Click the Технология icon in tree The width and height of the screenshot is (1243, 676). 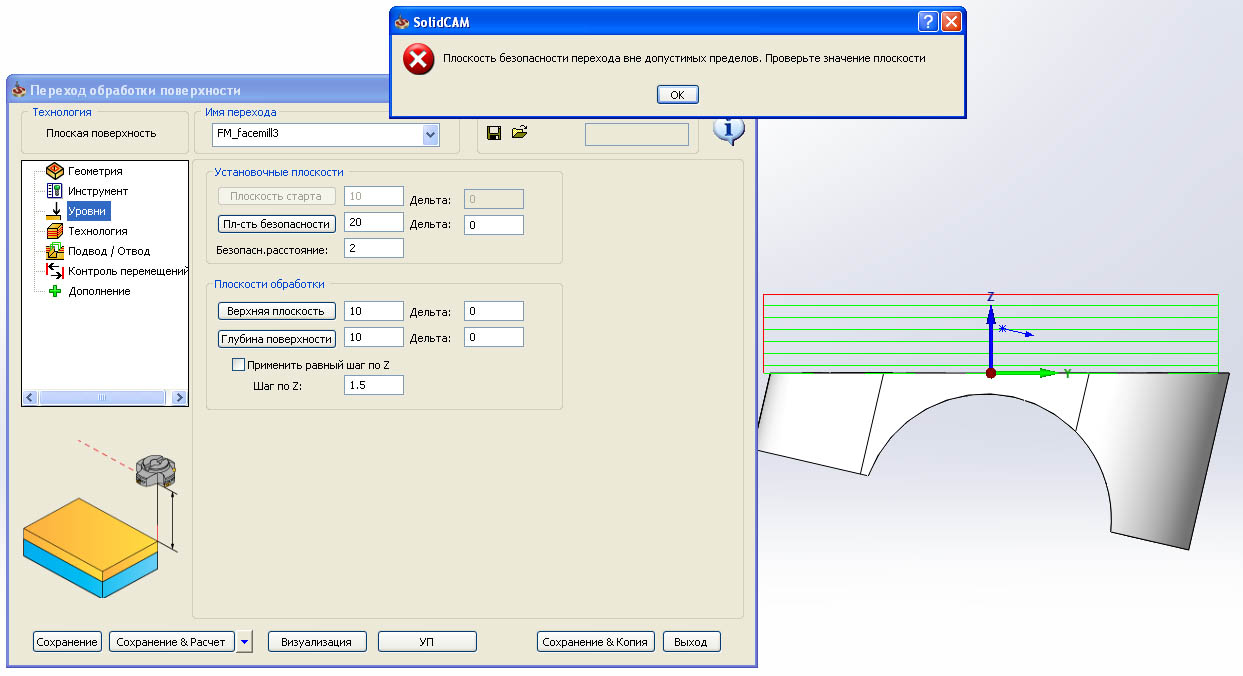[x=55, y=231]
